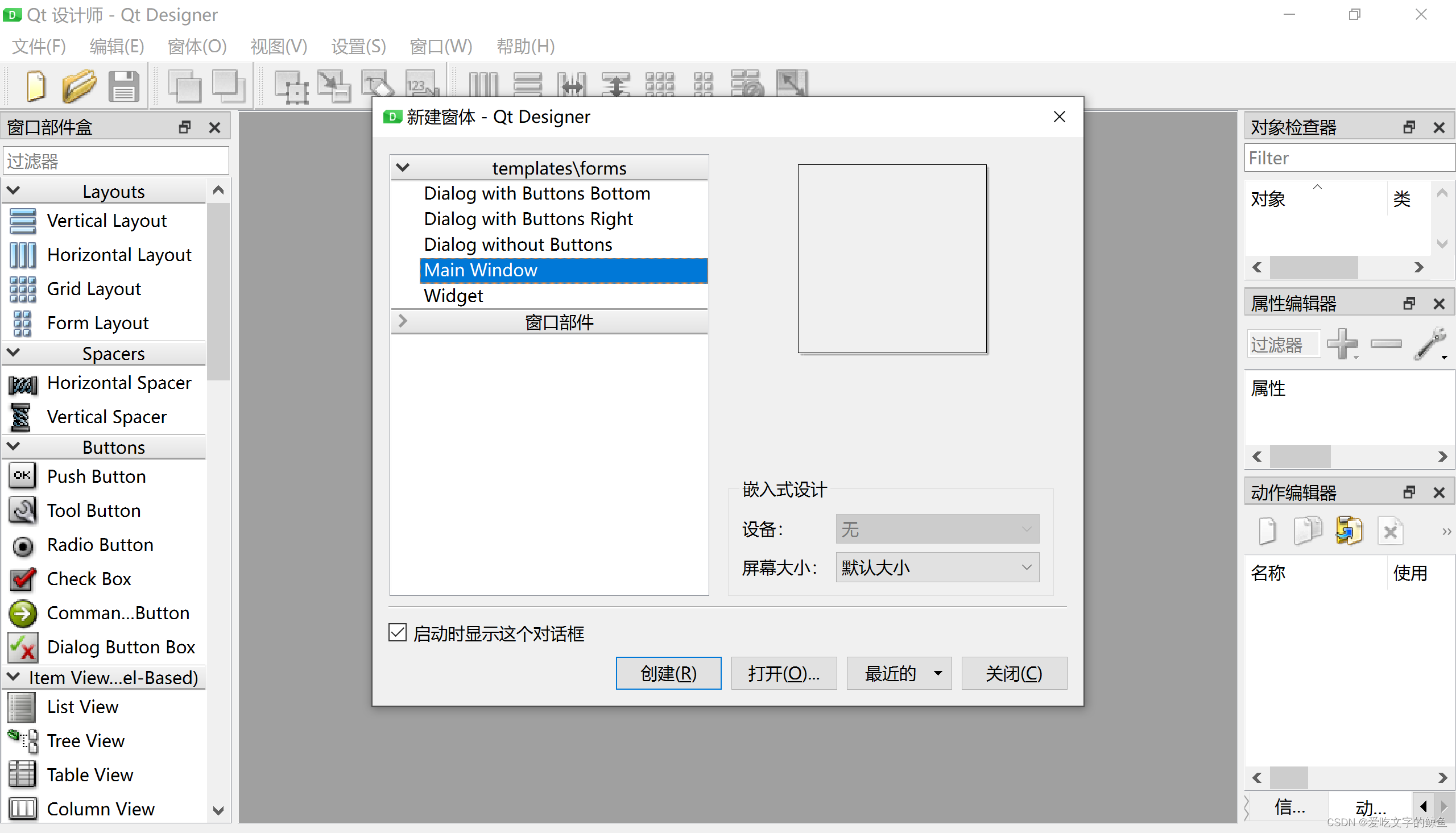Collapse the Layouts category in widget box
Image resolution: width=1456 pixels, height=833 pixels.
click(x=14, y=190)
